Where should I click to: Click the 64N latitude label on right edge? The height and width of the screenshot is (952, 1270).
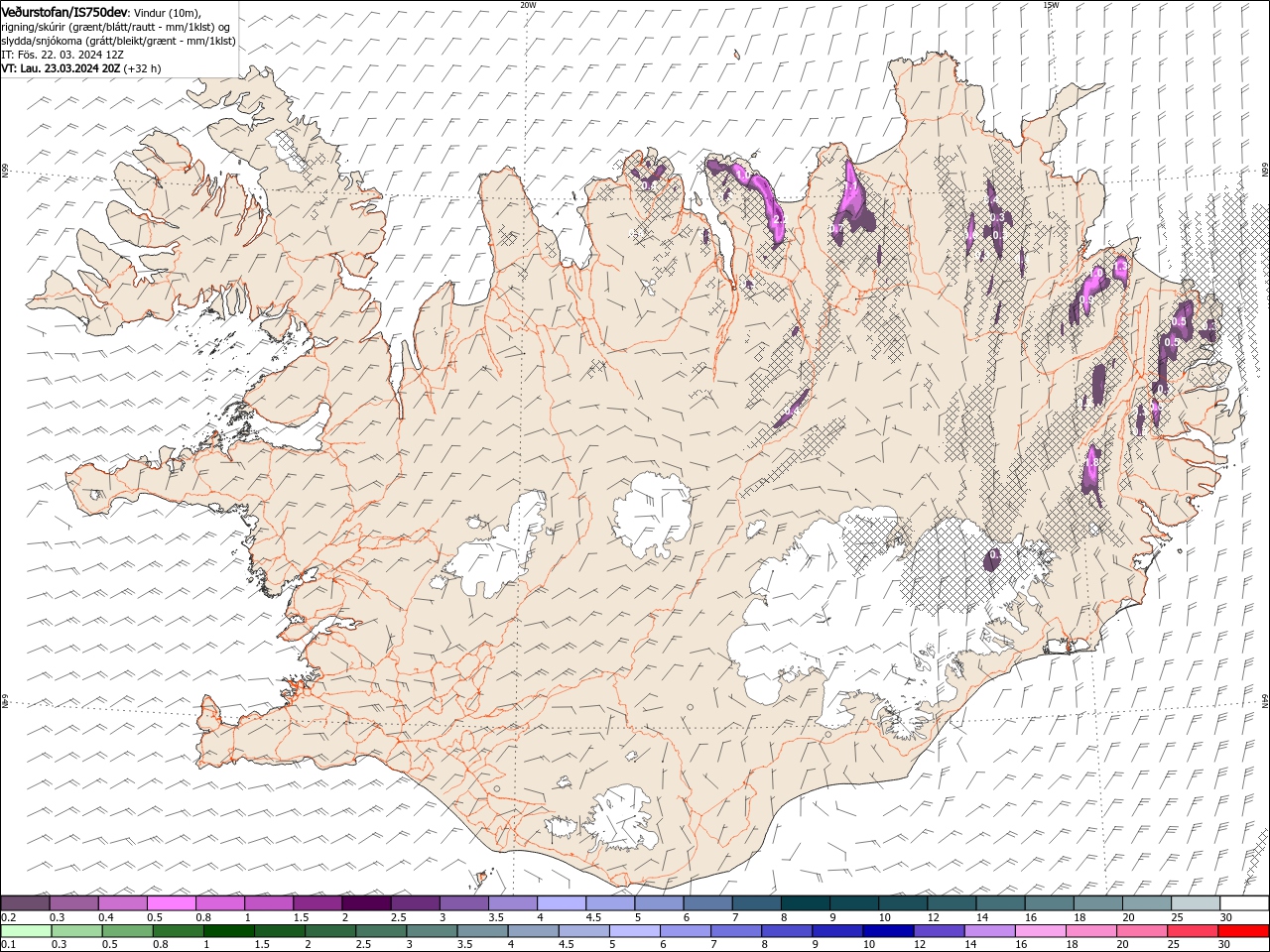tap(1265, 701)
